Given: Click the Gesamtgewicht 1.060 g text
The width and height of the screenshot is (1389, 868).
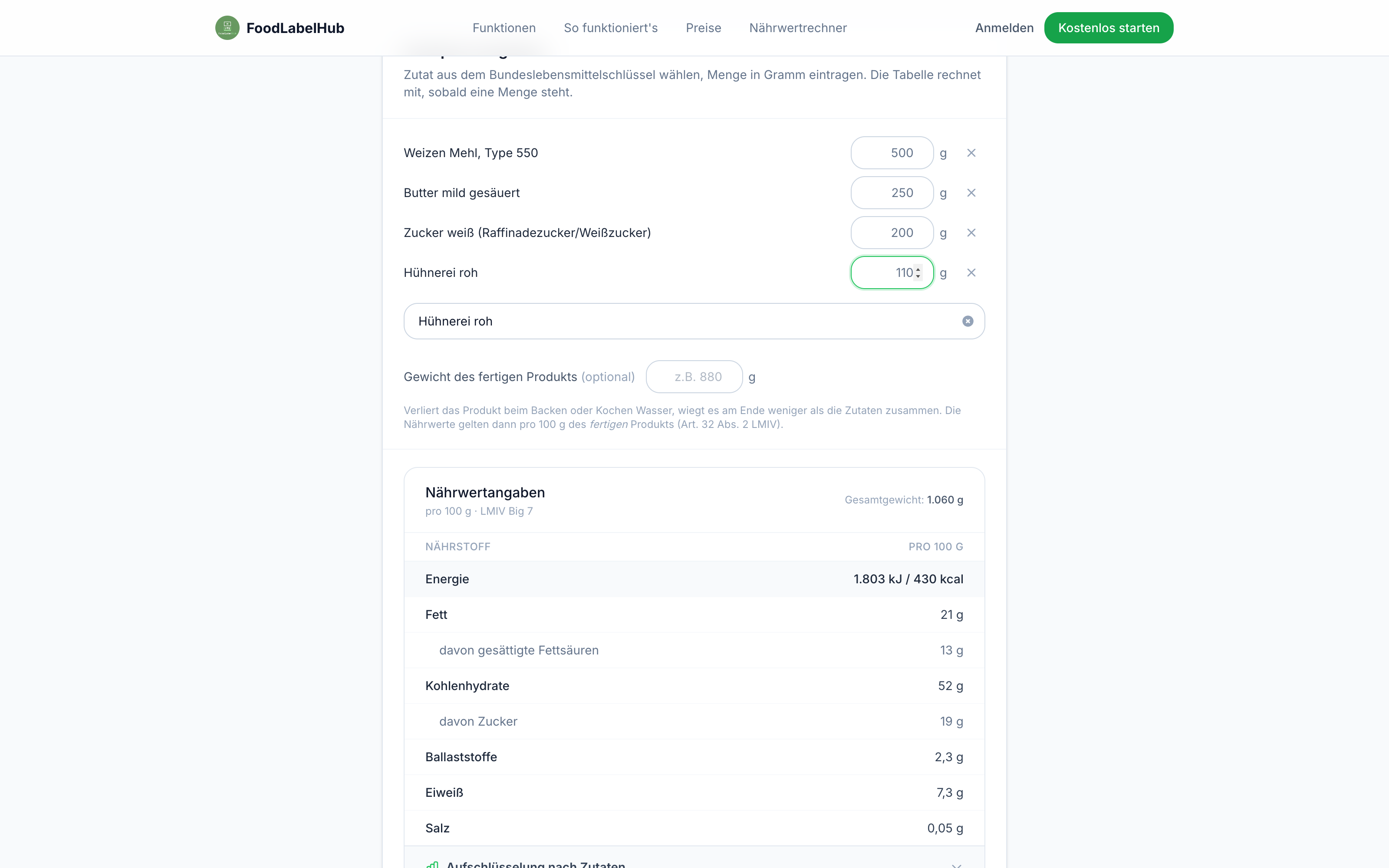Looking at the screenshot, I should click(x=903, y=500).
